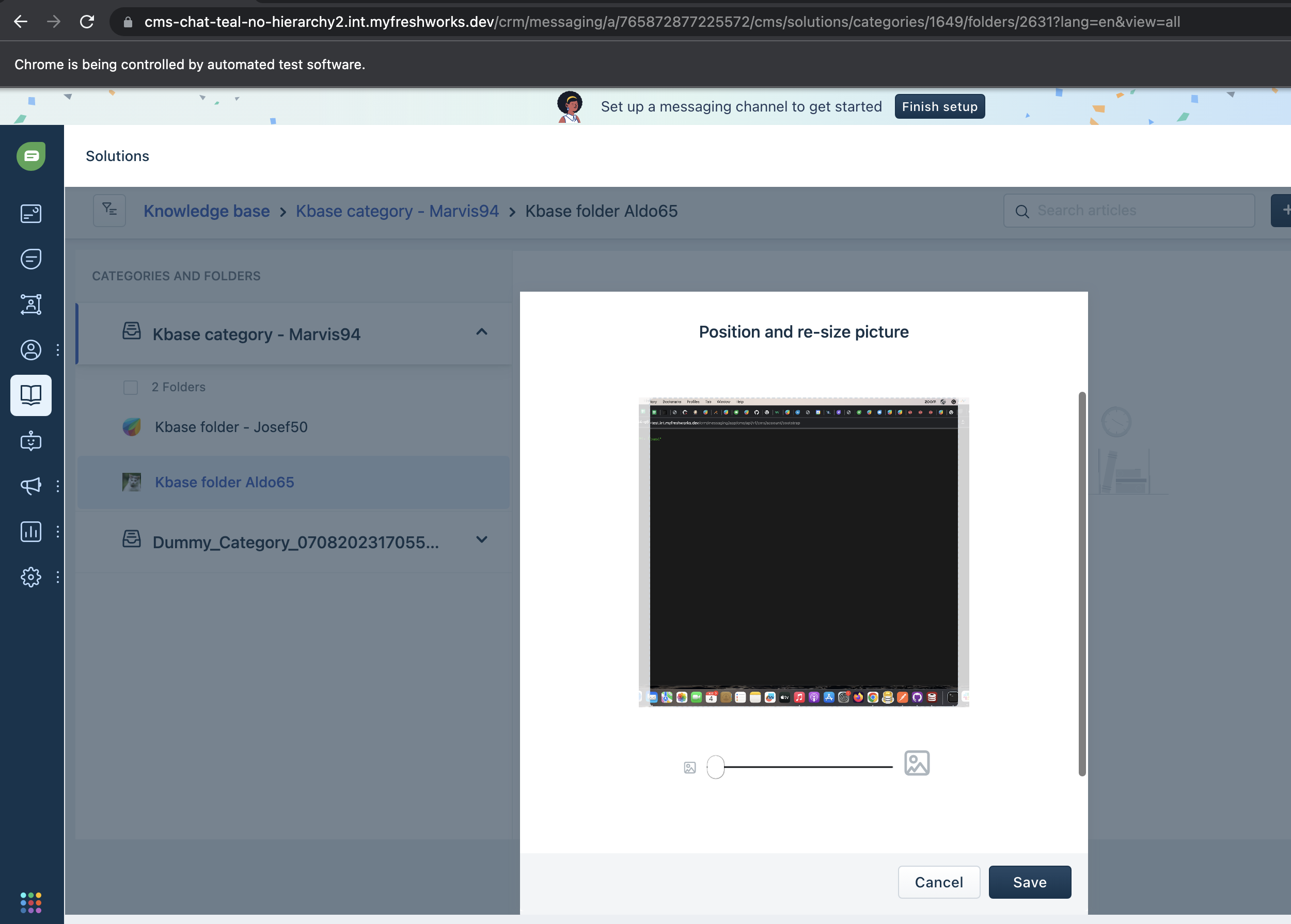The width and height of the screenshot is (1291, 924).
Task: Open the campaigns megaphone sidebar icon
Action: [x=31, y=485]
